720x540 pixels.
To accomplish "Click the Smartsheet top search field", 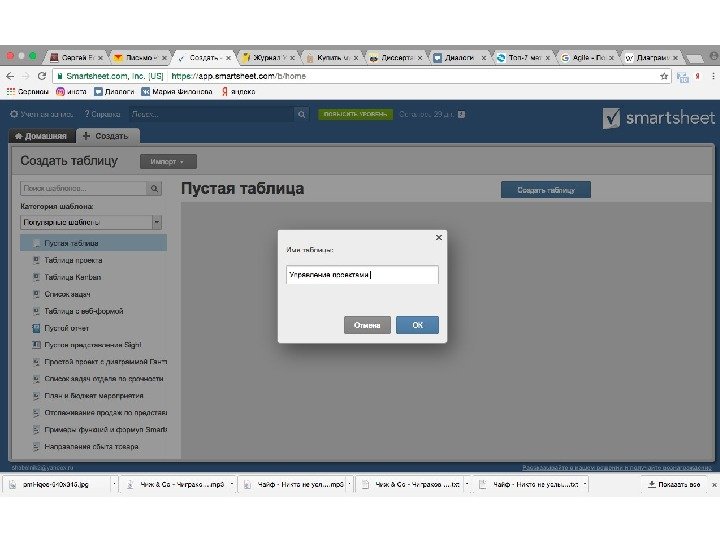I will pyautogui.click(x=211, y=114).
